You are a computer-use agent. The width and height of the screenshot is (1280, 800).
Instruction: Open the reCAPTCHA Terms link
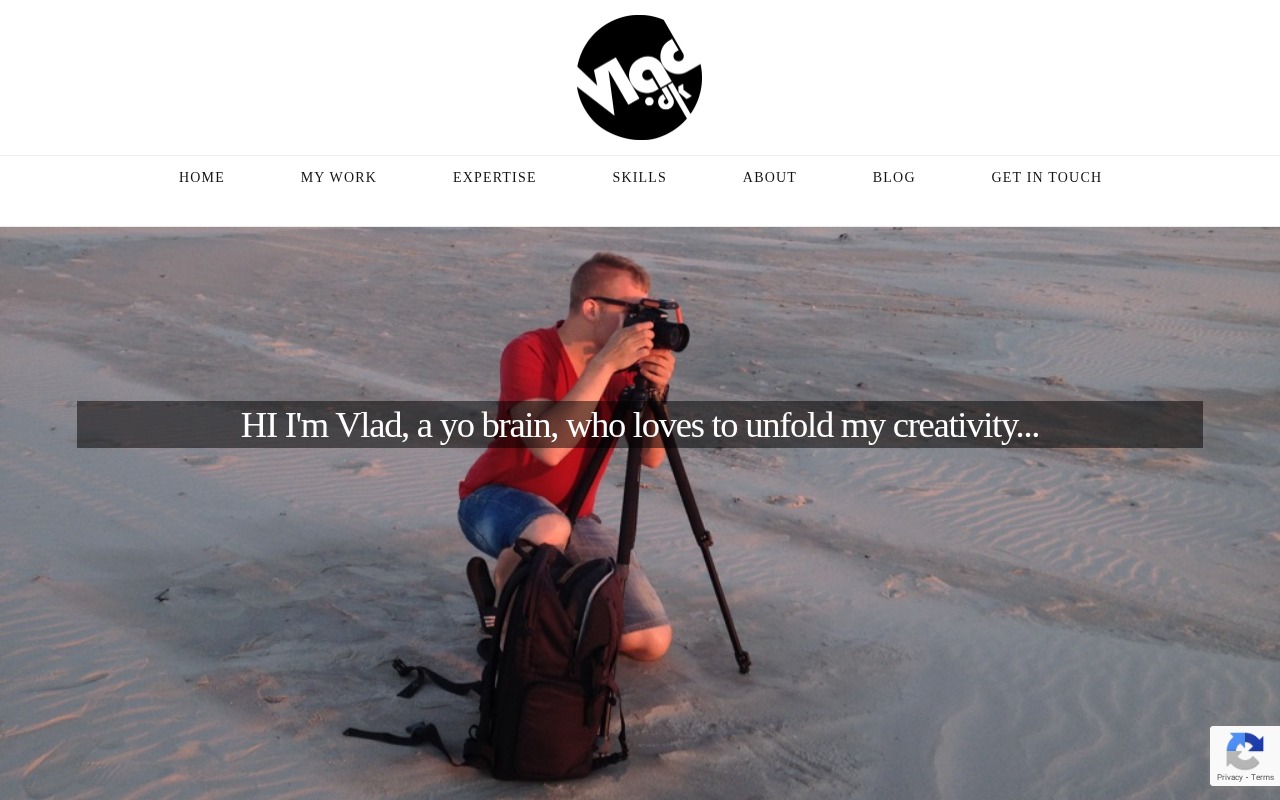[1263, 778]
